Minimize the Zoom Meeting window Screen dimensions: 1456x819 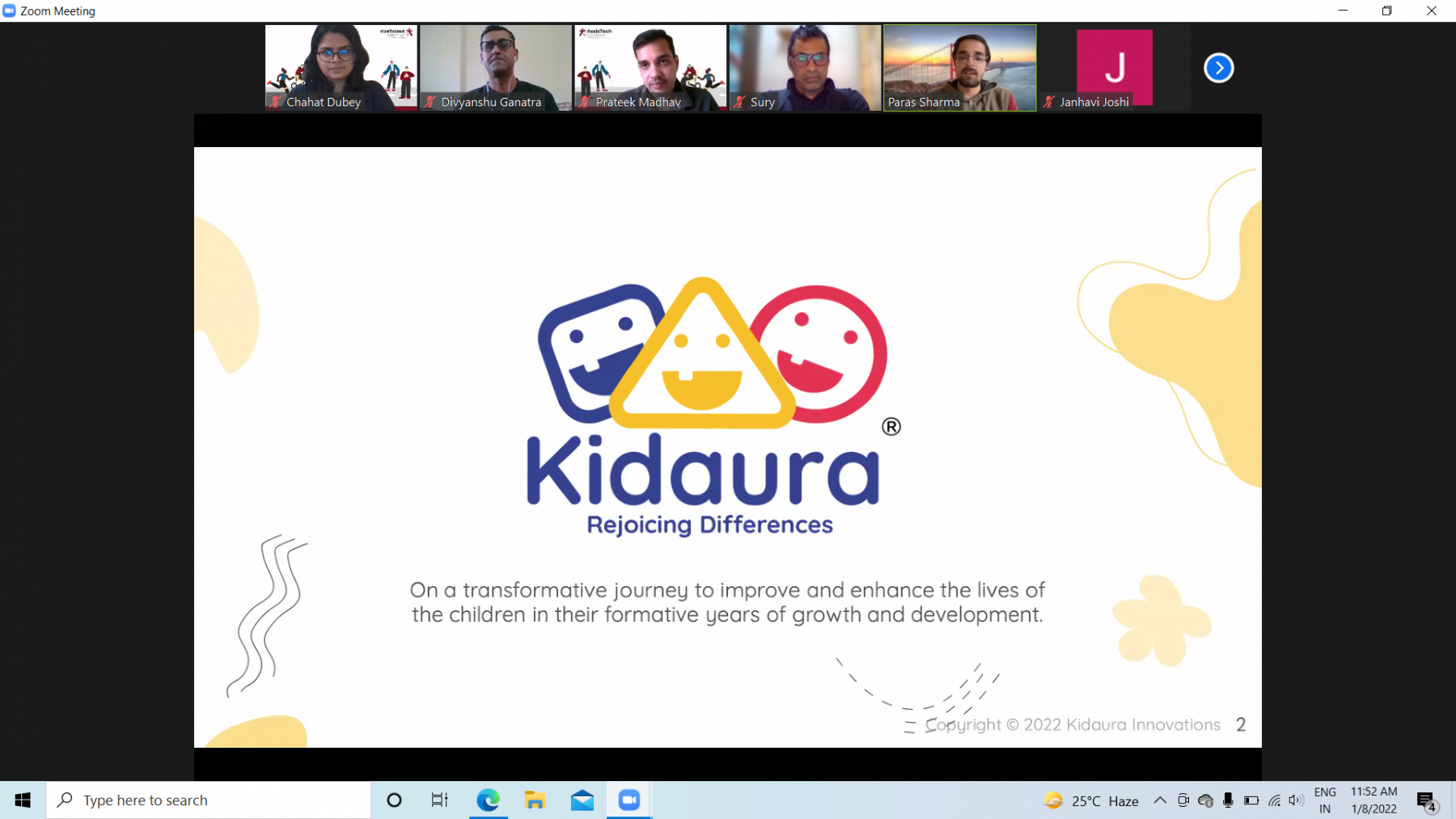point(1343,11)
